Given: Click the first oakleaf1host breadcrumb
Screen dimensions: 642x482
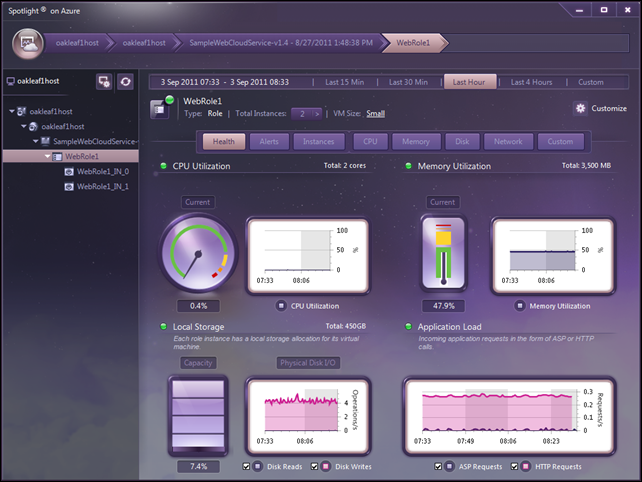Looking at the screenshot, I should (x=77, y=43).
